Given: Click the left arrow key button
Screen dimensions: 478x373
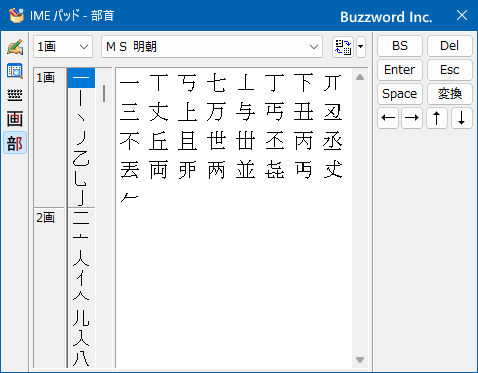Looking at the screenshot, I should click(x=388, y=118).
